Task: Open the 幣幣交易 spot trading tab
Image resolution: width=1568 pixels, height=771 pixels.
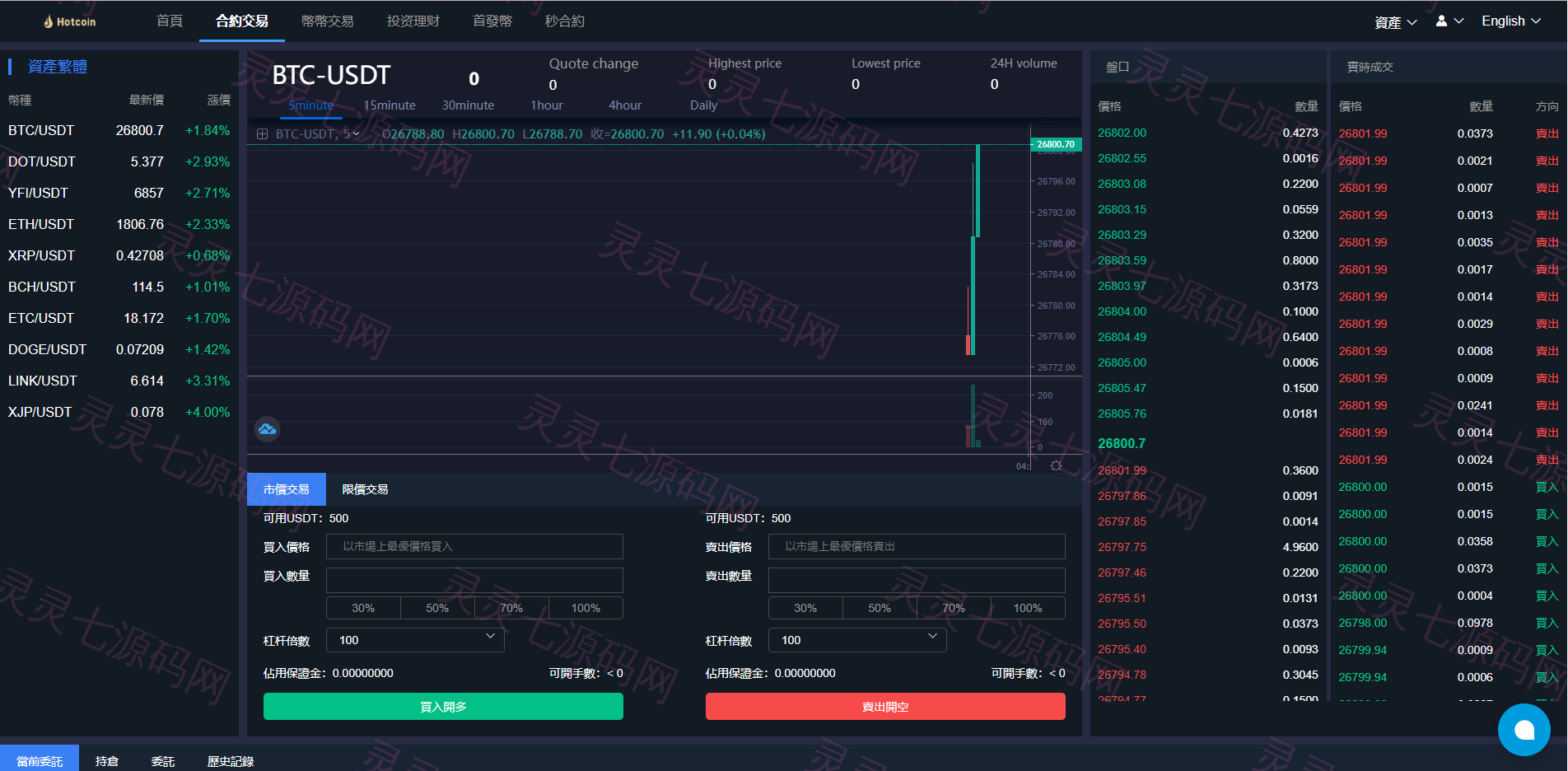Action: point(328,21)
